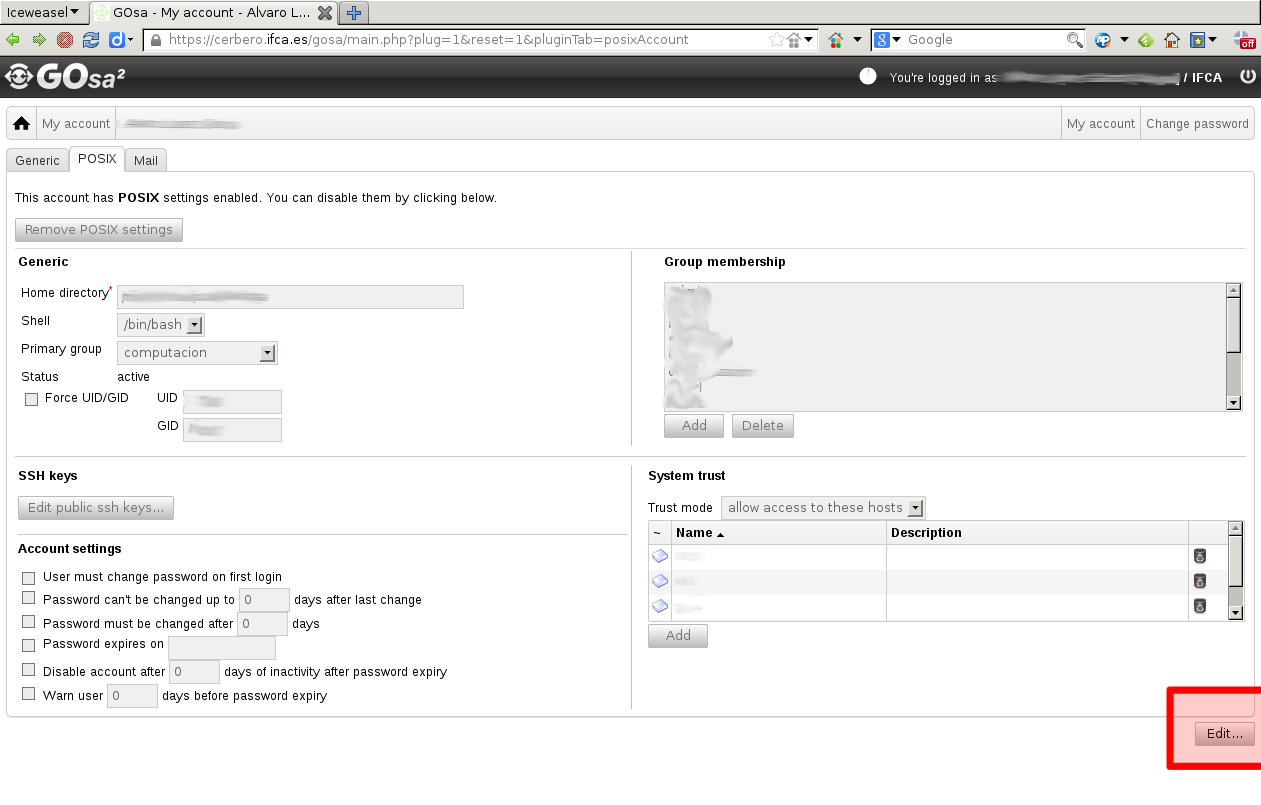Expand the Primary group computacion dropdown
Screen dimensions: 1261x805
click(x=197, y=353)
